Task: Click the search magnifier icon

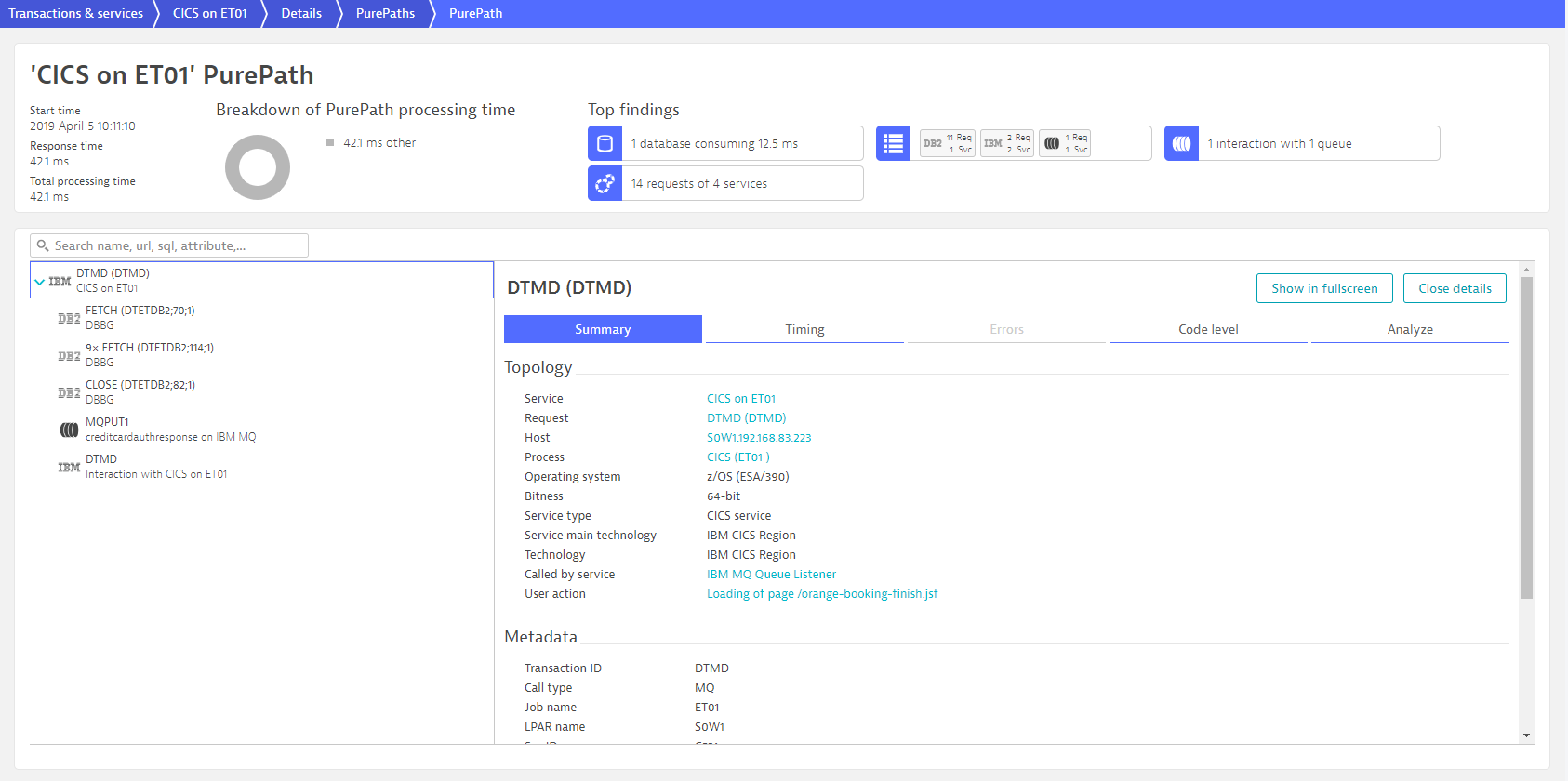Action: click(x=43, y=245)
